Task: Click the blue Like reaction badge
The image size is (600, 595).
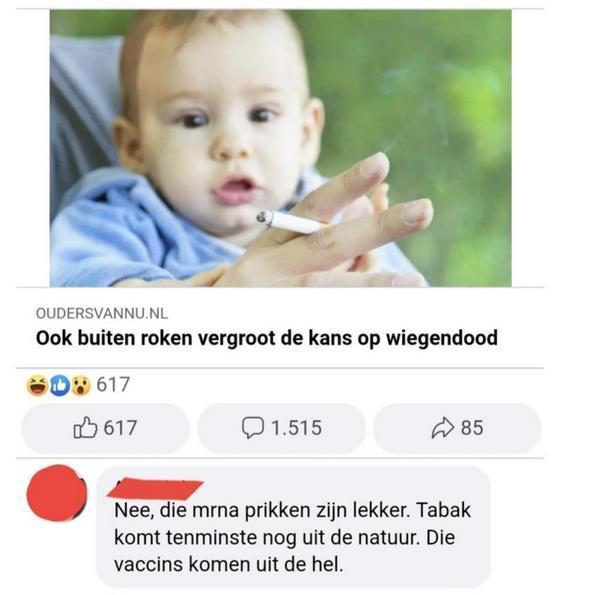Action: (x=60, y=385)
